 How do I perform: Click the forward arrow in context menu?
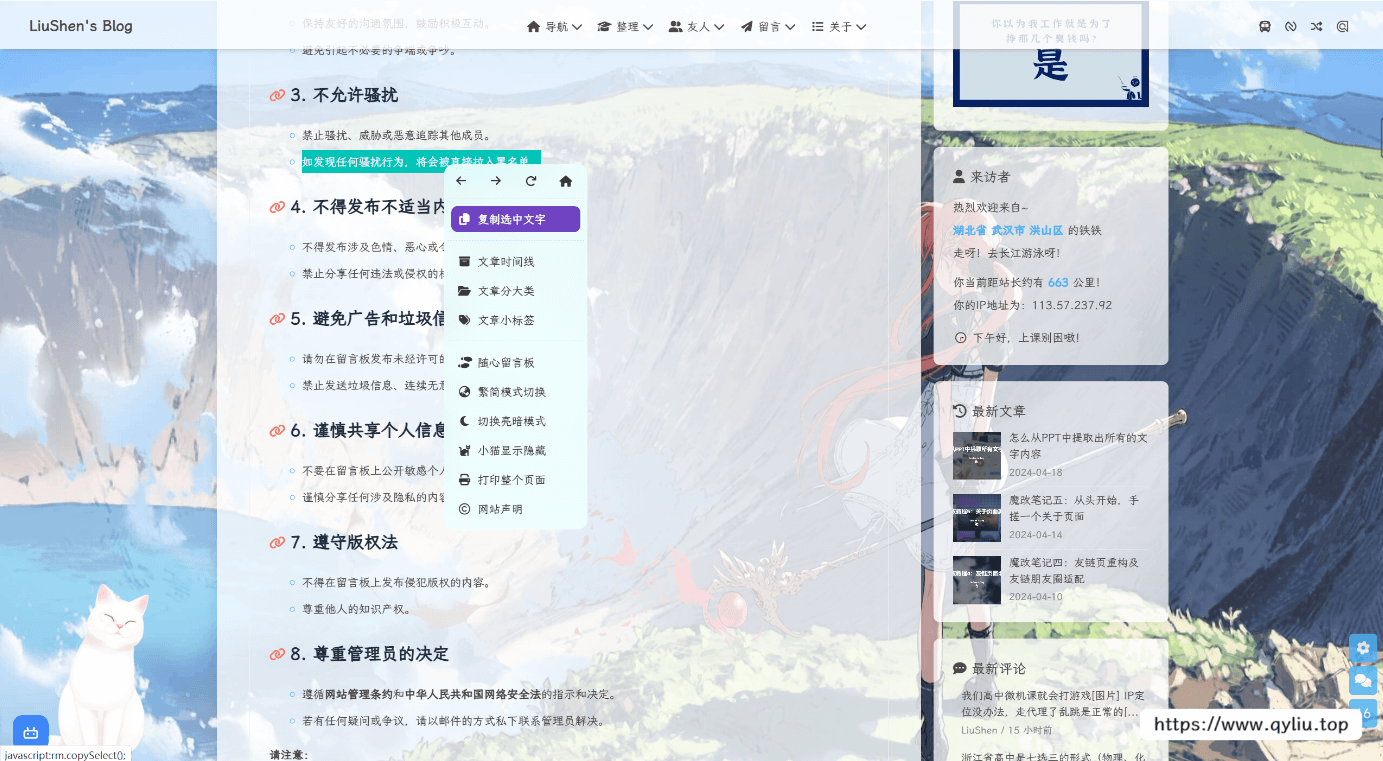(x=496, y=181)
